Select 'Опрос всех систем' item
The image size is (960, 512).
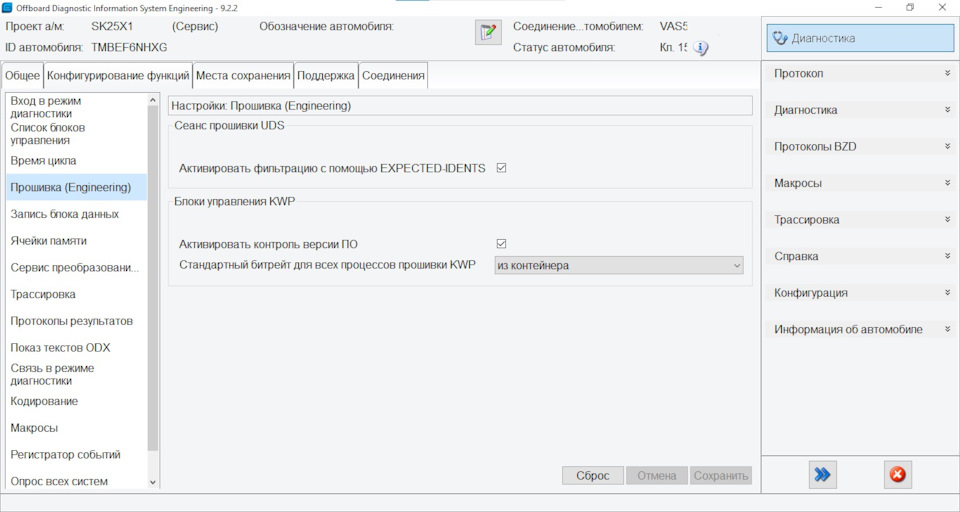[77, 481]
